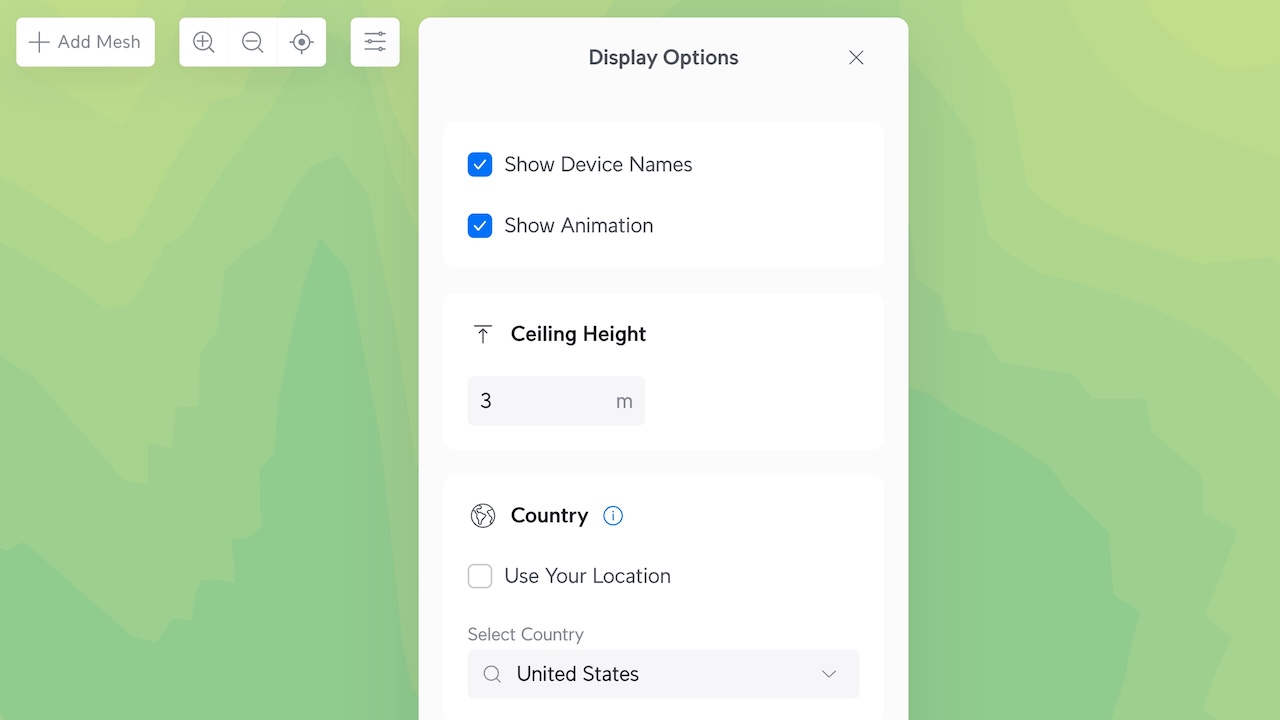Click the Add Mesh button
Viewport: 1280px width, 720px height.
(x=85, y=42)
